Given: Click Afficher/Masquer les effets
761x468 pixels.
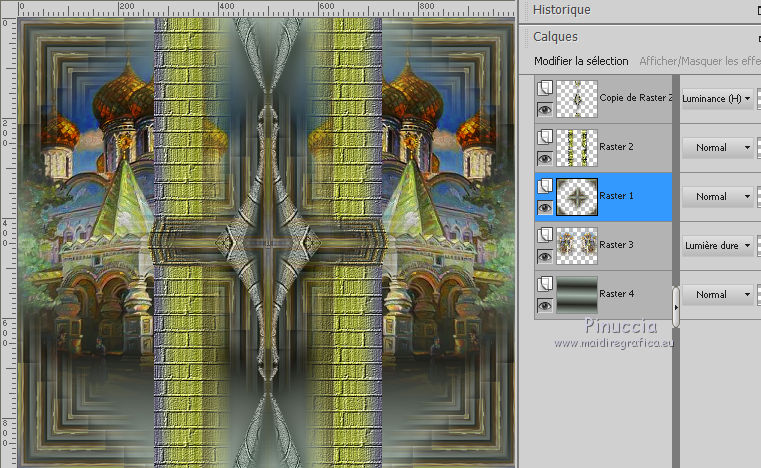Looking at the screenshot, I should [700, 61].
